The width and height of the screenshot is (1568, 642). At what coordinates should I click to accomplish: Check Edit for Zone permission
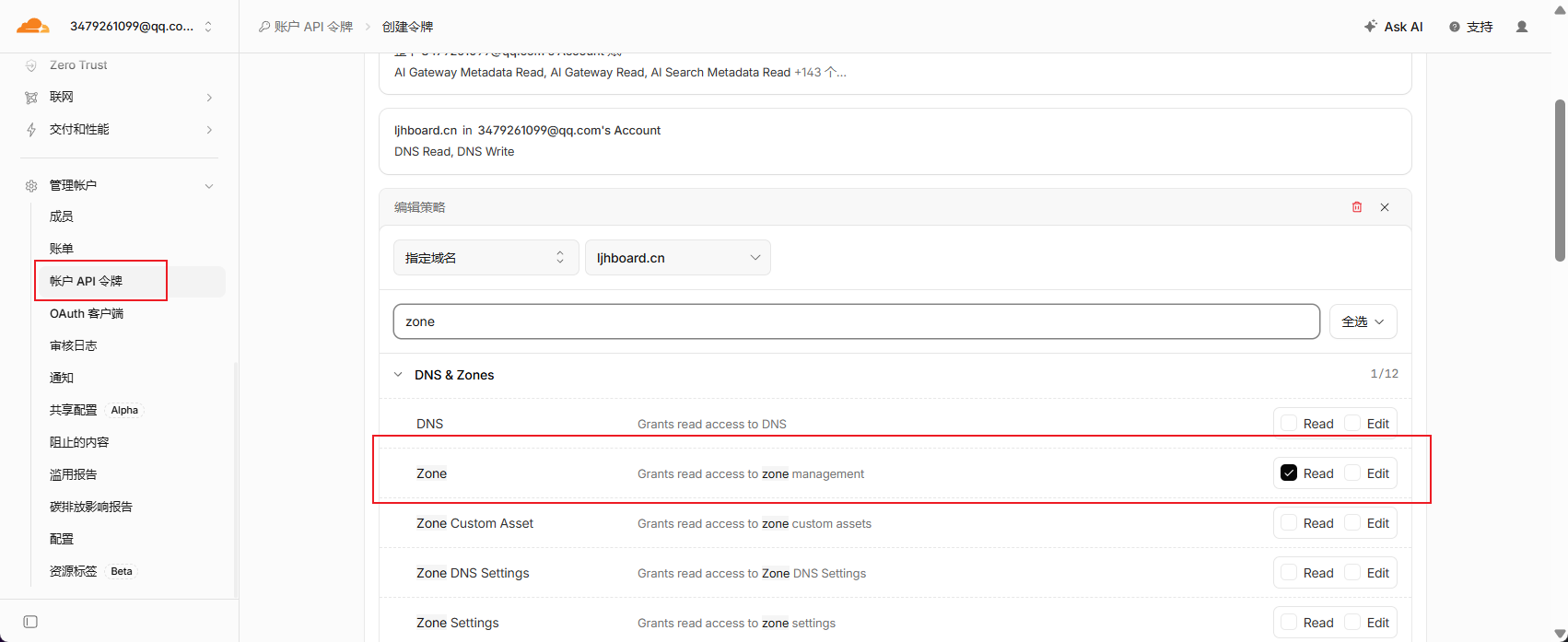(x=1352, y=473)
